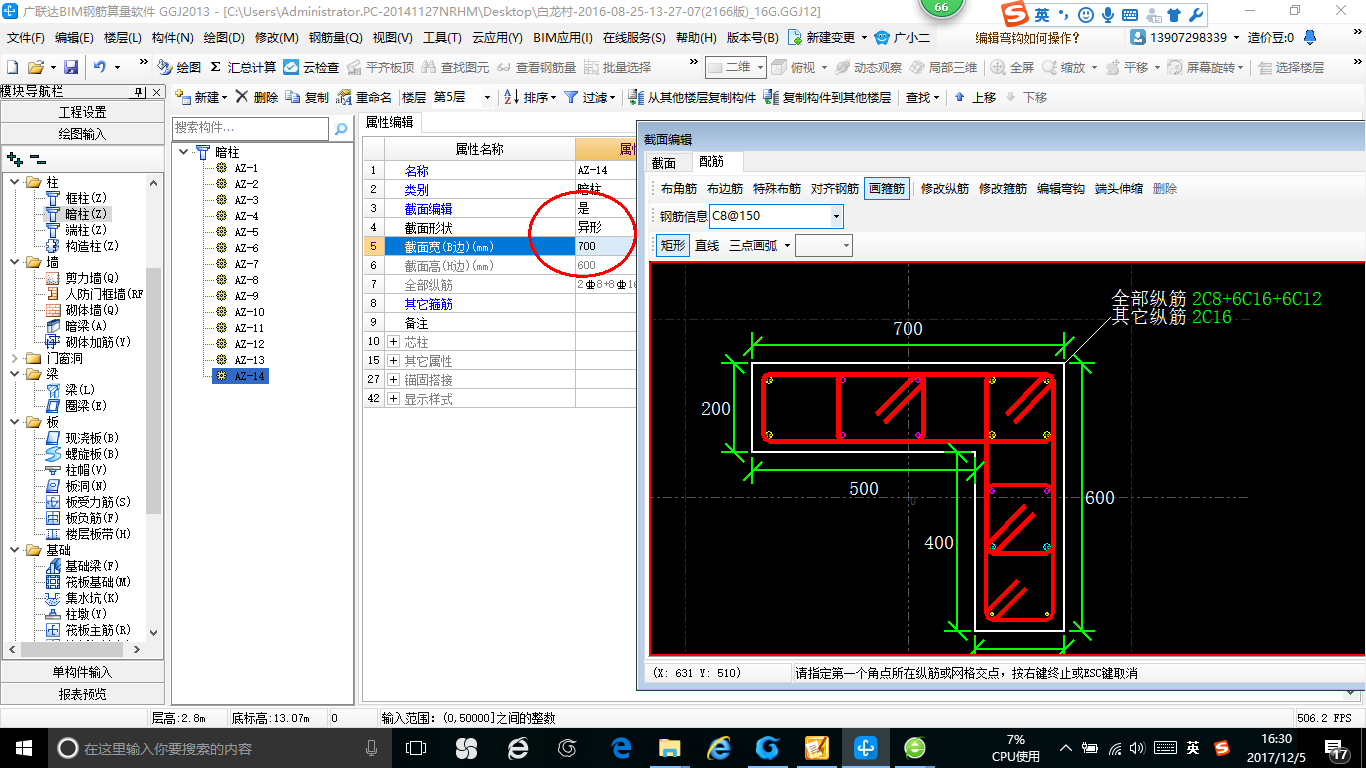
Task: Expand the 锚固搭接 property group
Action: 393,380
